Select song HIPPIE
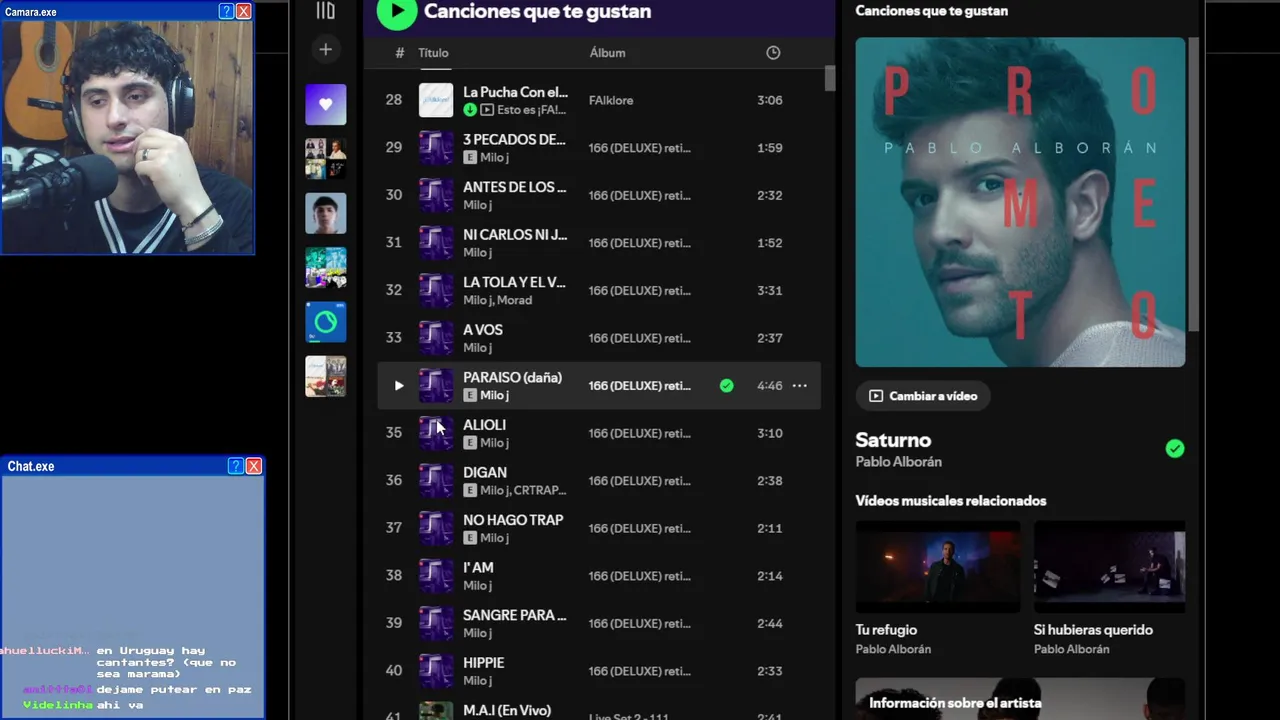This screenshot has height=720, width=1280. [483, 663]
